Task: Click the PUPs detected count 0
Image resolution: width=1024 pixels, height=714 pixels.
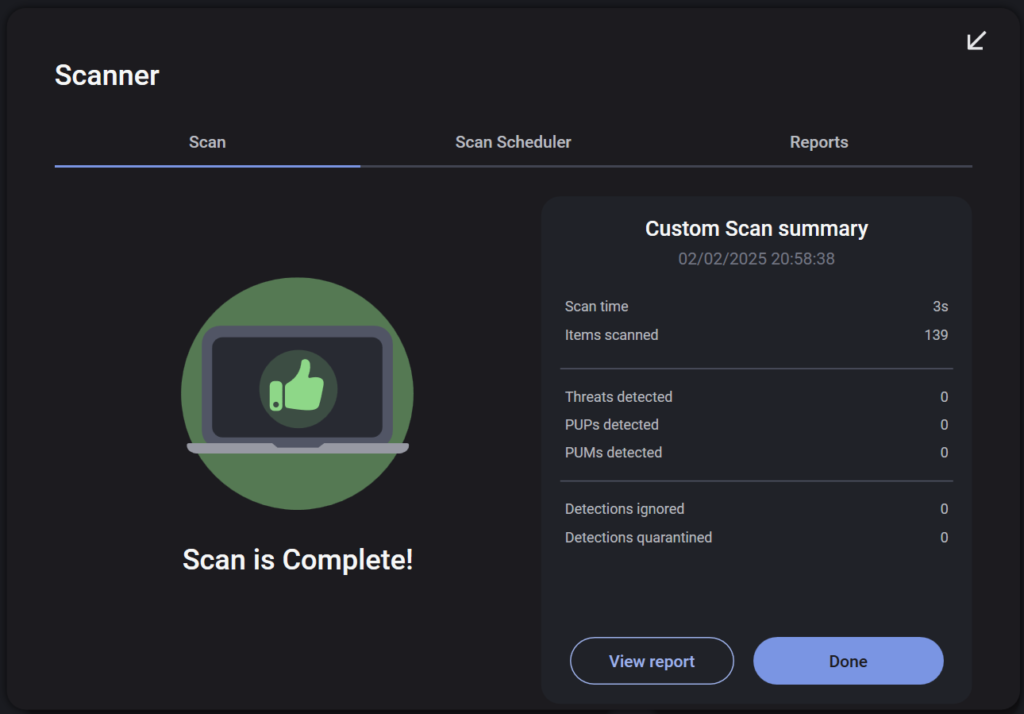Action: (x=944, y=425)
